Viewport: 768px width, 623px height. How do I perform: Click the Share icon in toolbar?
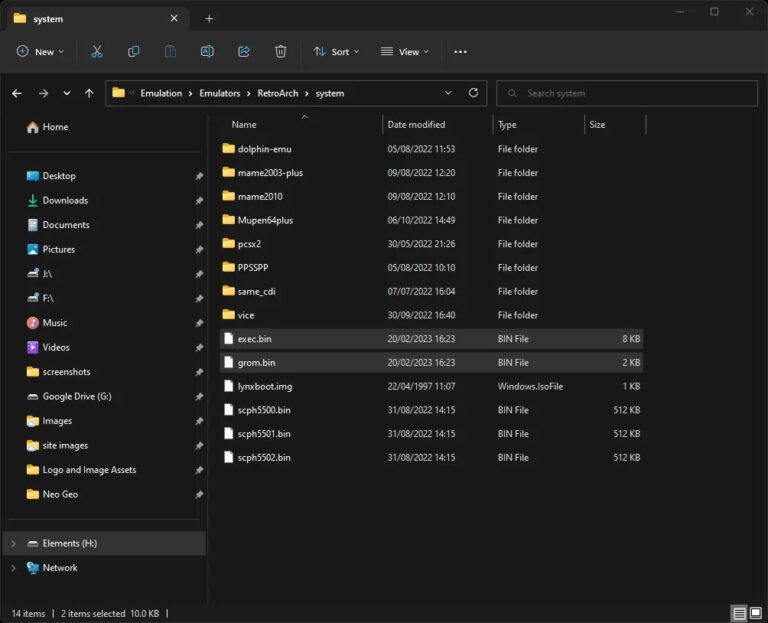[x=244, y=51]
